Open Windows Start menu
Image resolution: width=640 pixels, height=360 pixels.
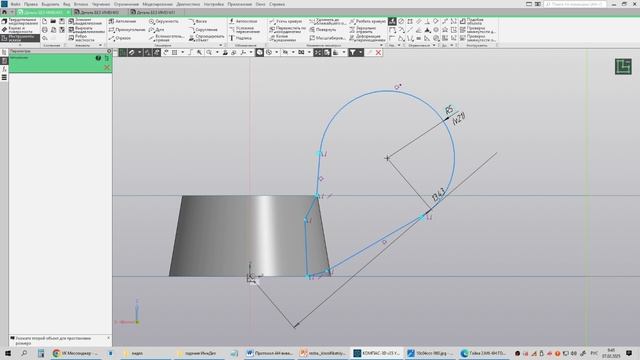click(x=7, y=353)
